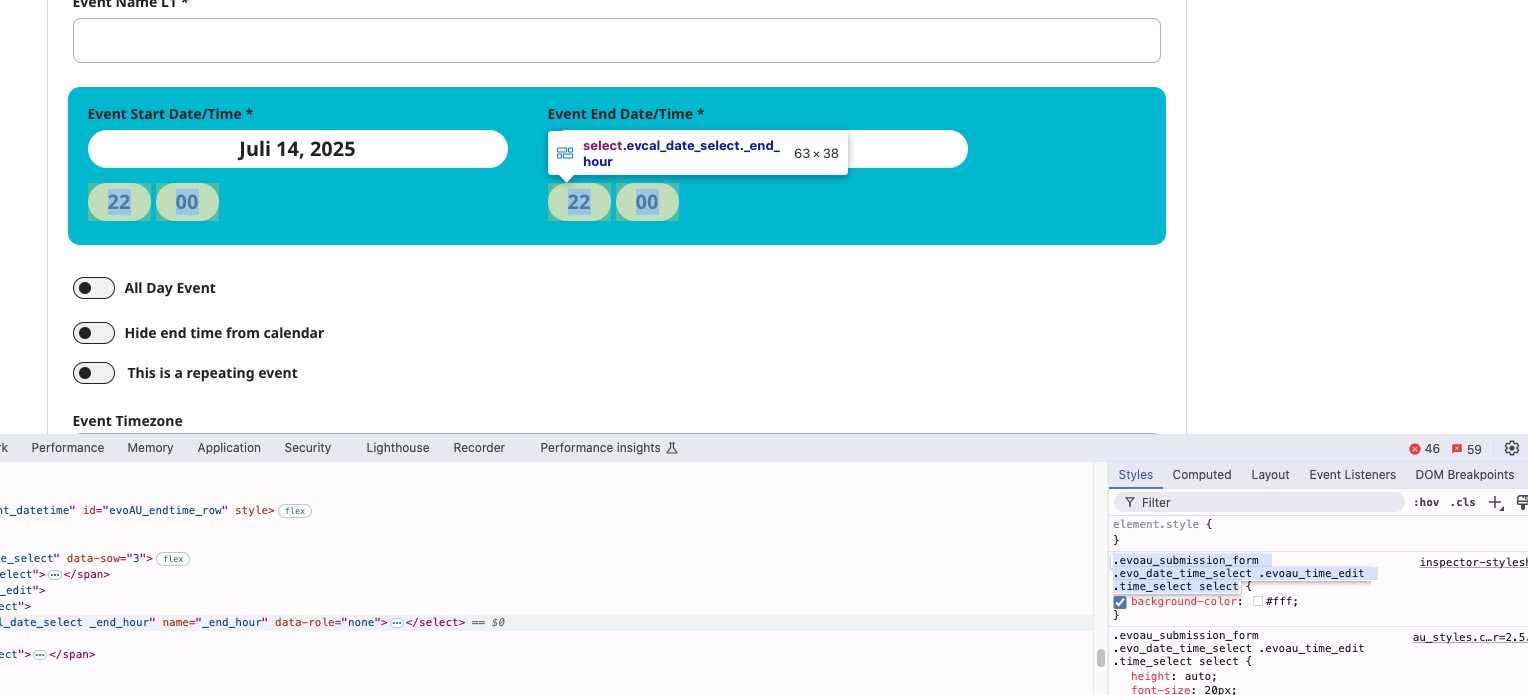Click the new style rule plus icon
The width and height of the screenshot is (1528, 695).
pos(1495,502)
